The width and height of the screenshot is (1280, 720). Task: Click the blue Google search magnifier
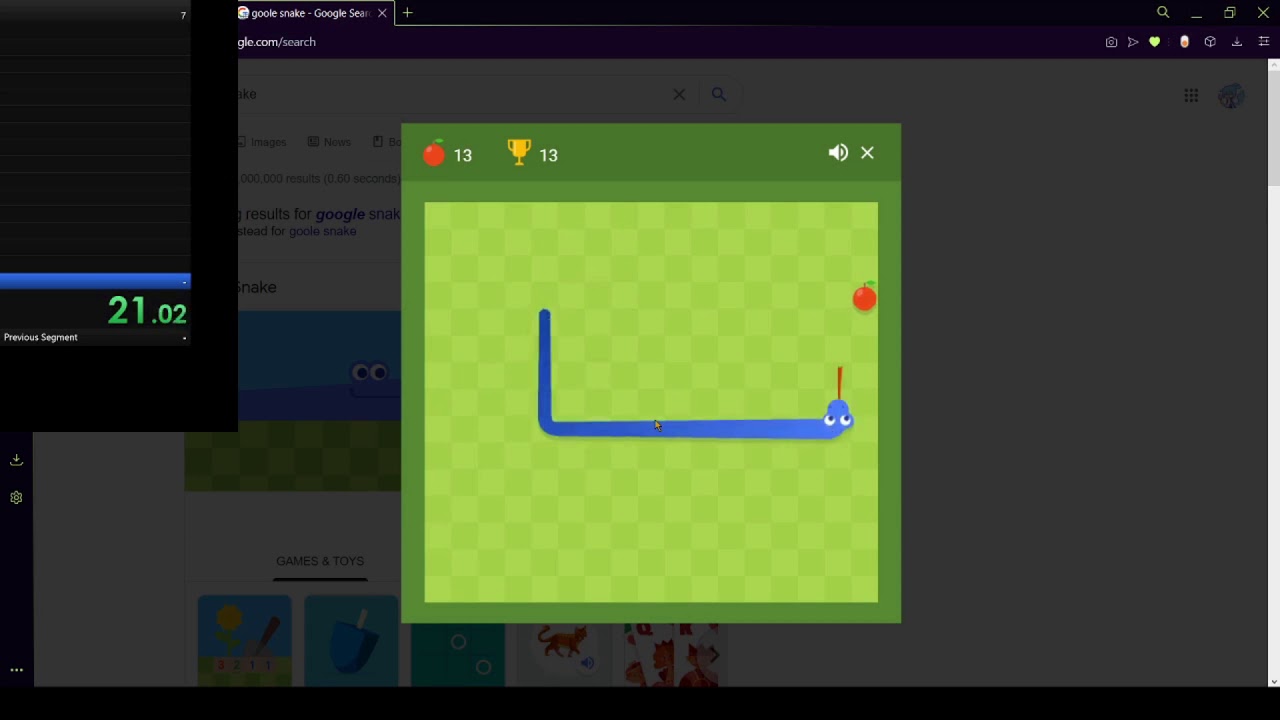coord(718,94)
